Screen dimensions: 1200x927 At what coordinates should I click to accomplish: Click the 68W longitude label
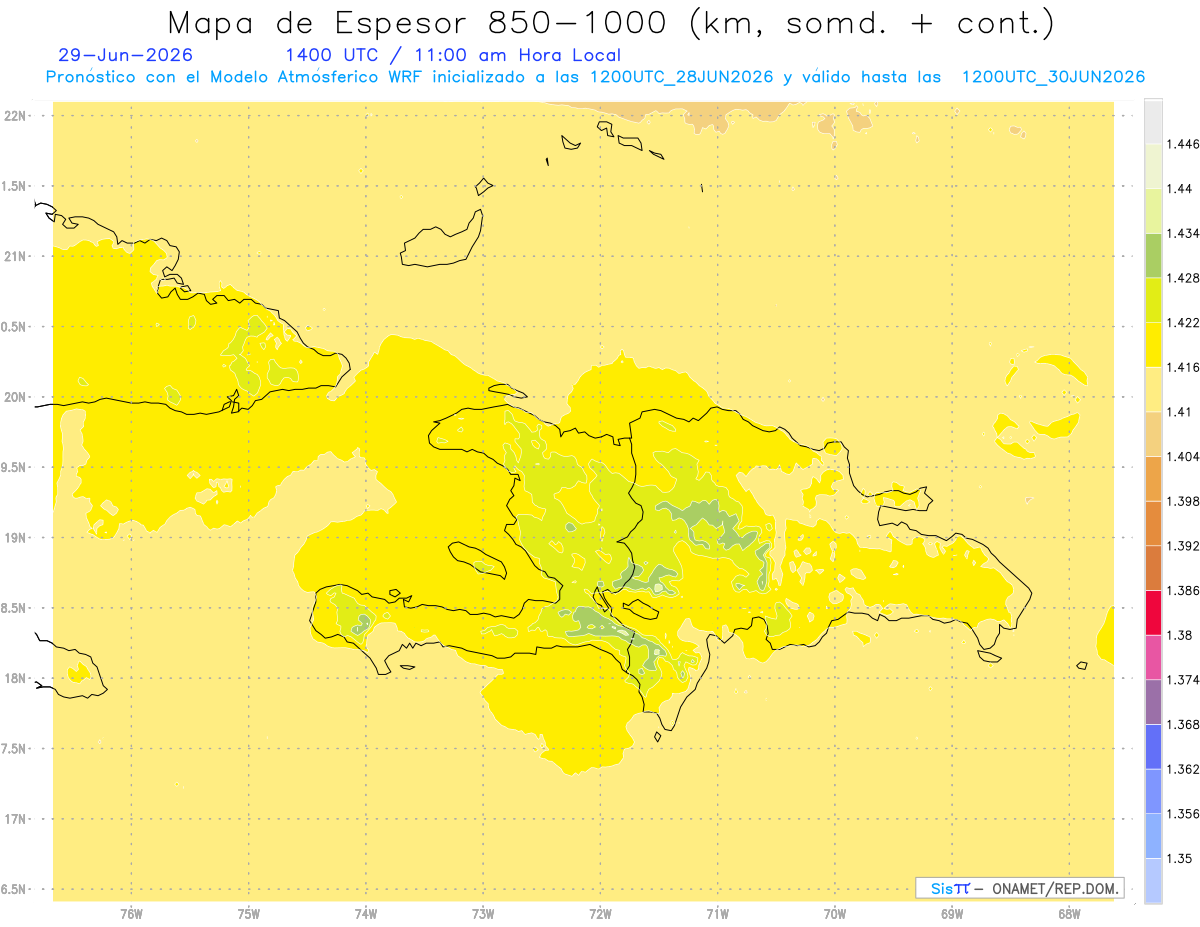(x=1069, y=914)
